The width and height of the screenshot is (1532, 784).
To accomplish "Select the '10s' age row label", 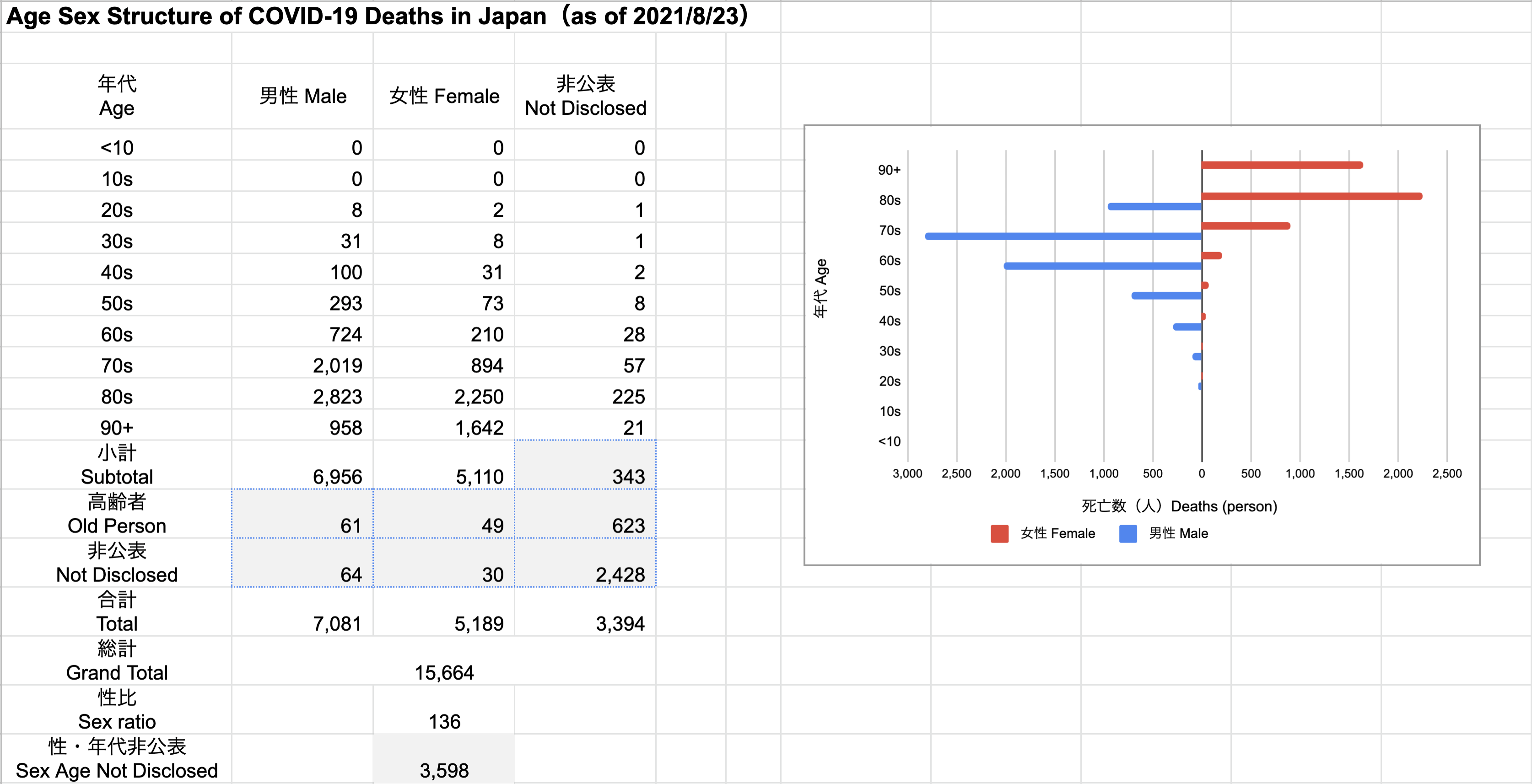I will tap(117, 178).
